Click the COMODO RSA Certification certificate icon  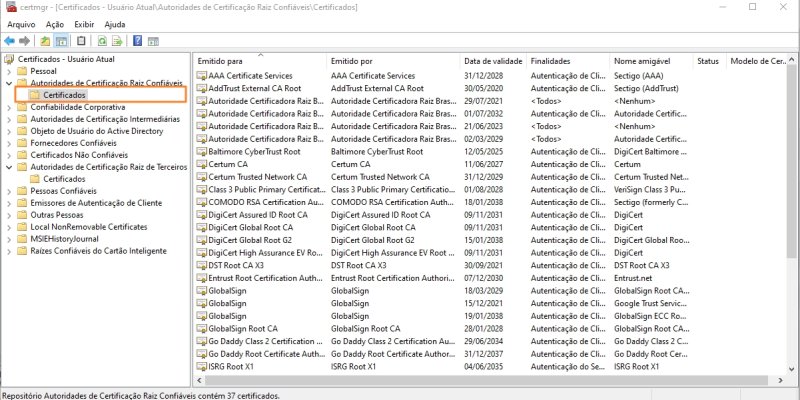click(202, 202)
